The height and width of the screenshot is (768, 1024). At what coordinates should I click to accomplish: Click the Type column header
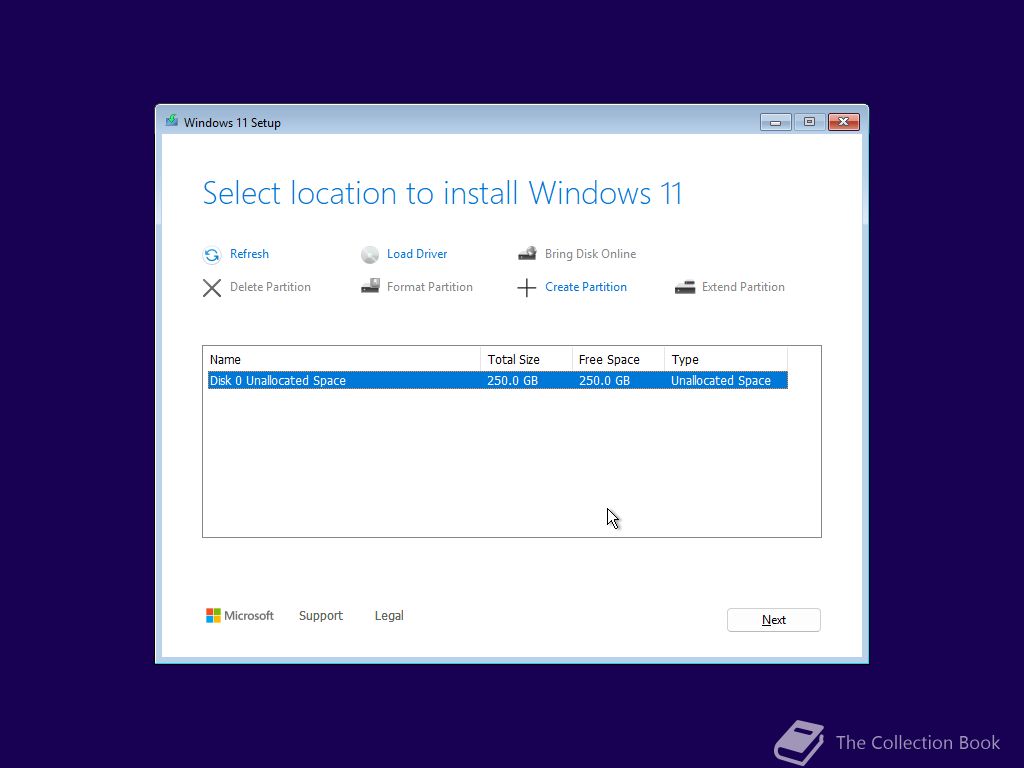pyautogui.click(x=726, y=359)
